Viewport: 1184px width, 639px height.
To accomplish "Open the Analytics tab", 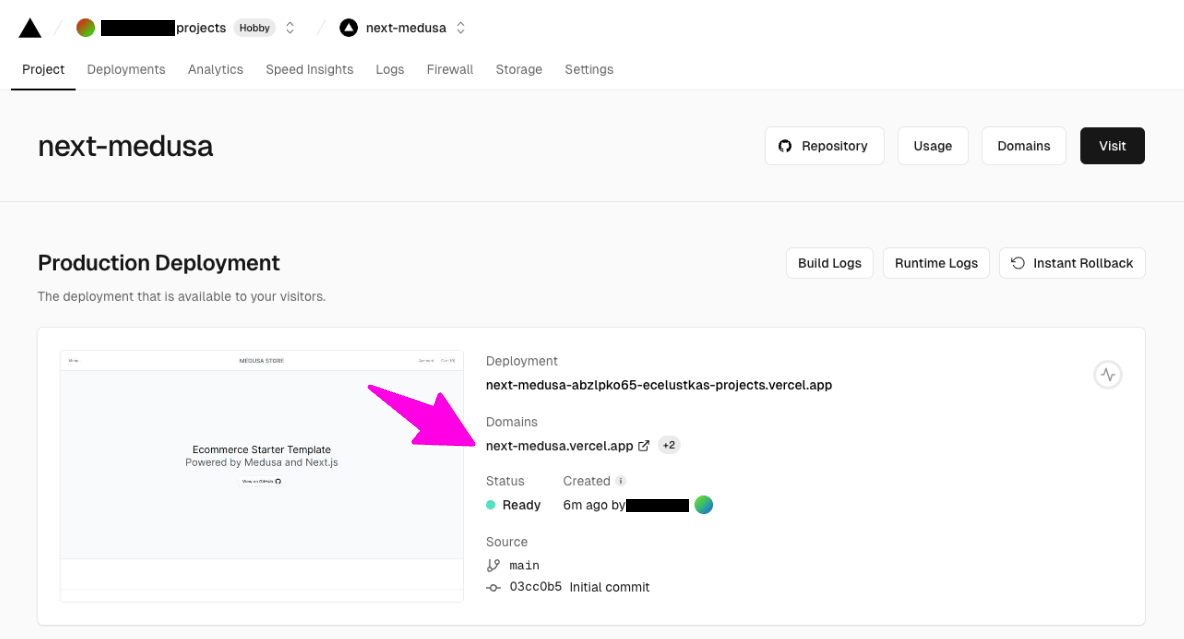I will [215, 69].
